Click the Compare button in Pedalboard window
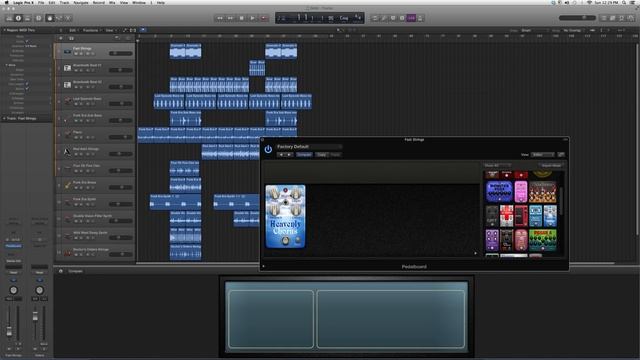Screen dimensions: 640x360 (304, 155)
